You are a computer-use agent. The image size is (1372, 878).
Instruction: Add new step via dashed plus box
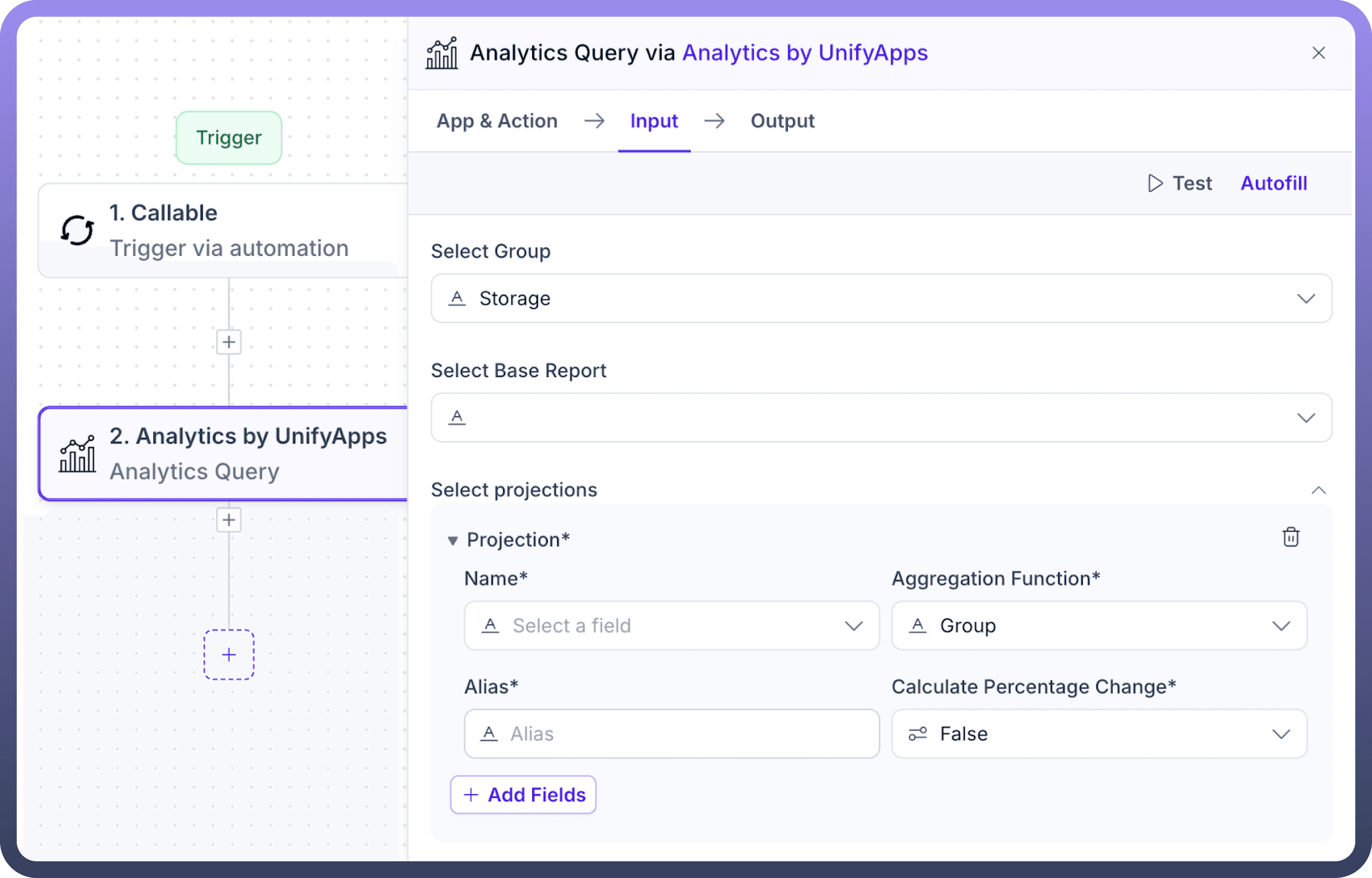[229, 654]
